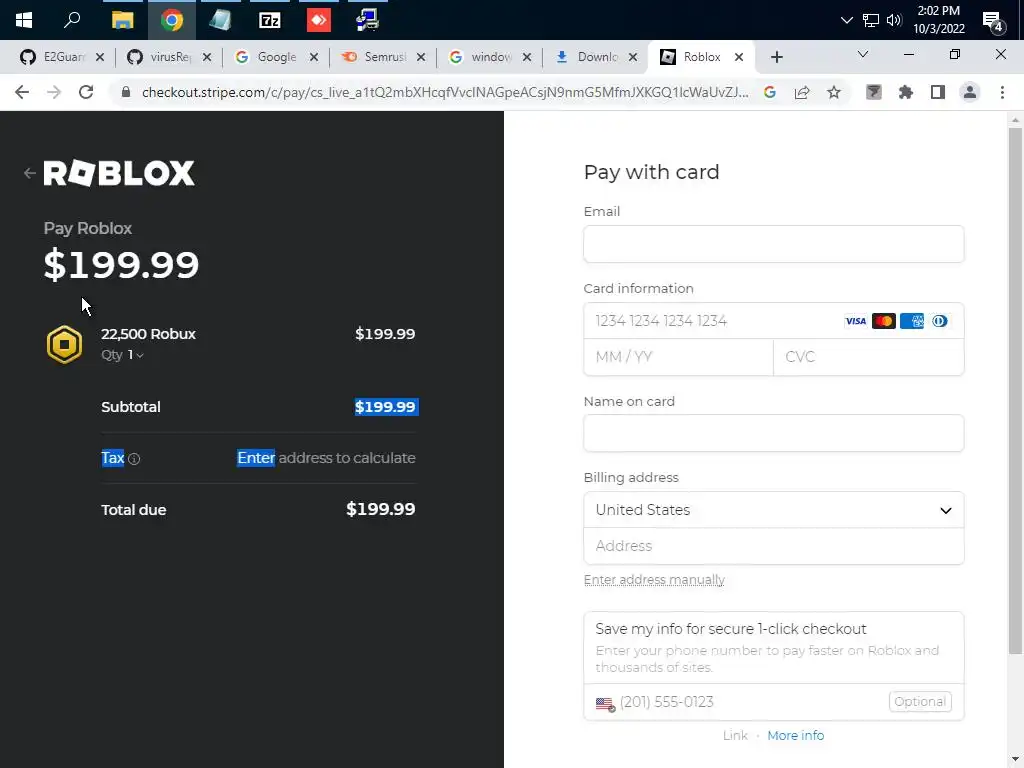The height and width of the screenshot is (768, 1024).
Task: Click the Link text in footer
Action: click(x=735, y=735)
